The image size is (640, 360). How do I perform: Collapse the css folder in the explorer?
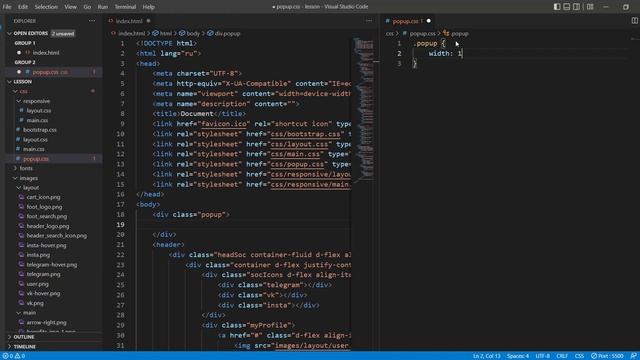point(15,91)
